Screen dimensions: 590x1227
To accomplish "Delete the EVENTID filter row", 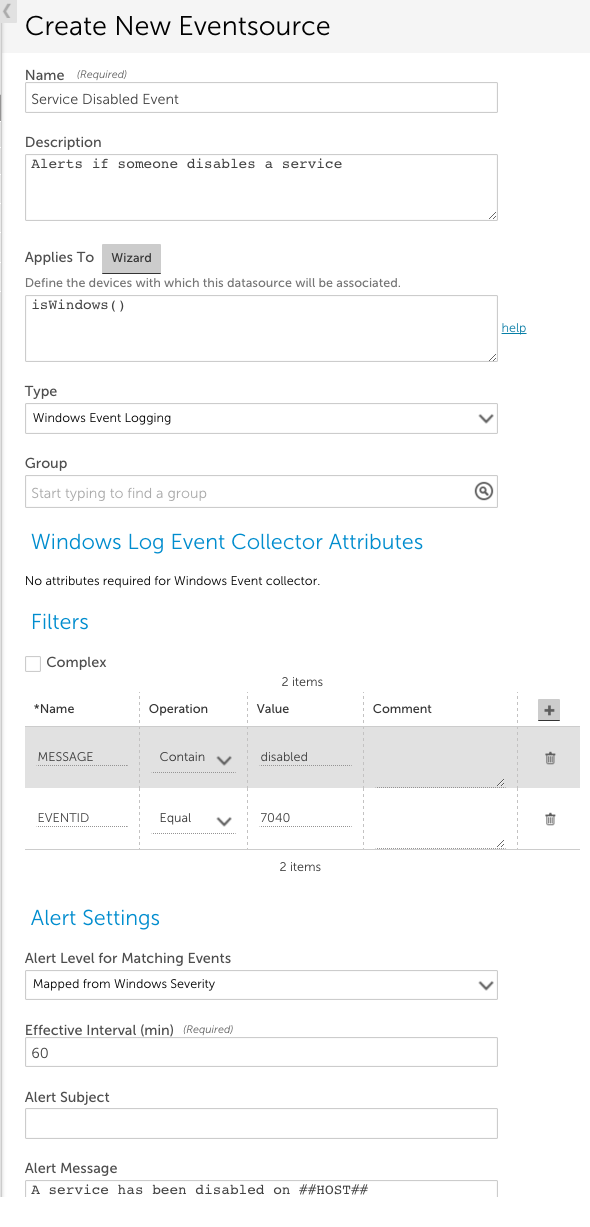I will click(550, 819).
